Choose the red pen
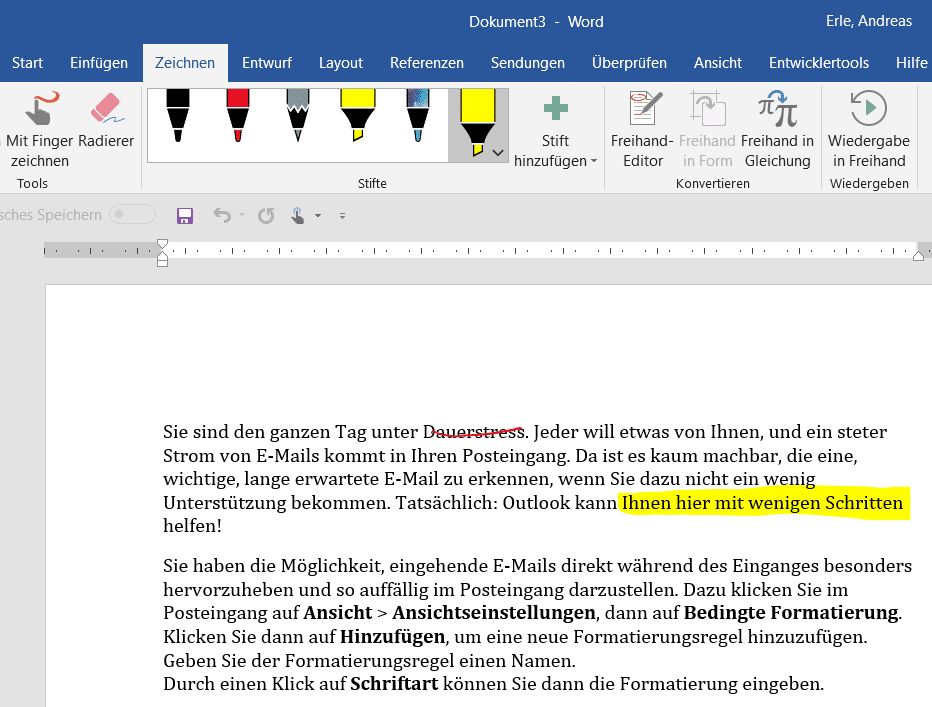This screenshot has width=932, height=707. pos(237,115)
